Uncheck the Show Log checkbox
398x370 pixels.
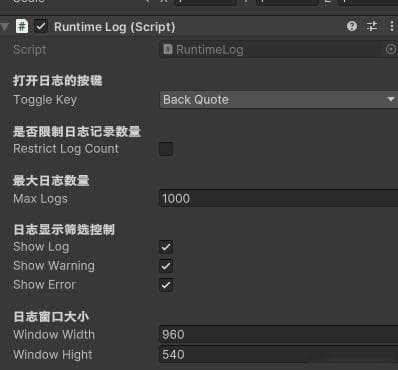(x=166, y=247)
